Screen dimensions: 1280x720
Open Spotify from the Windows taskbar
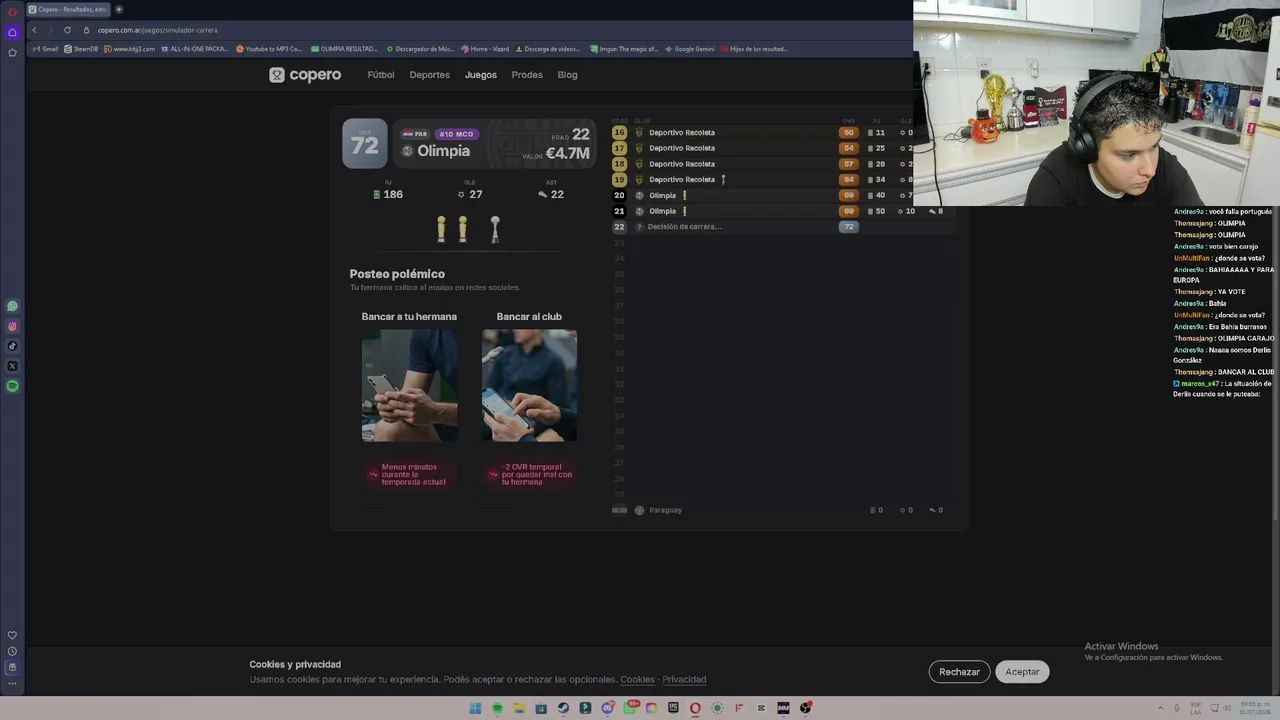click(497, 708)
